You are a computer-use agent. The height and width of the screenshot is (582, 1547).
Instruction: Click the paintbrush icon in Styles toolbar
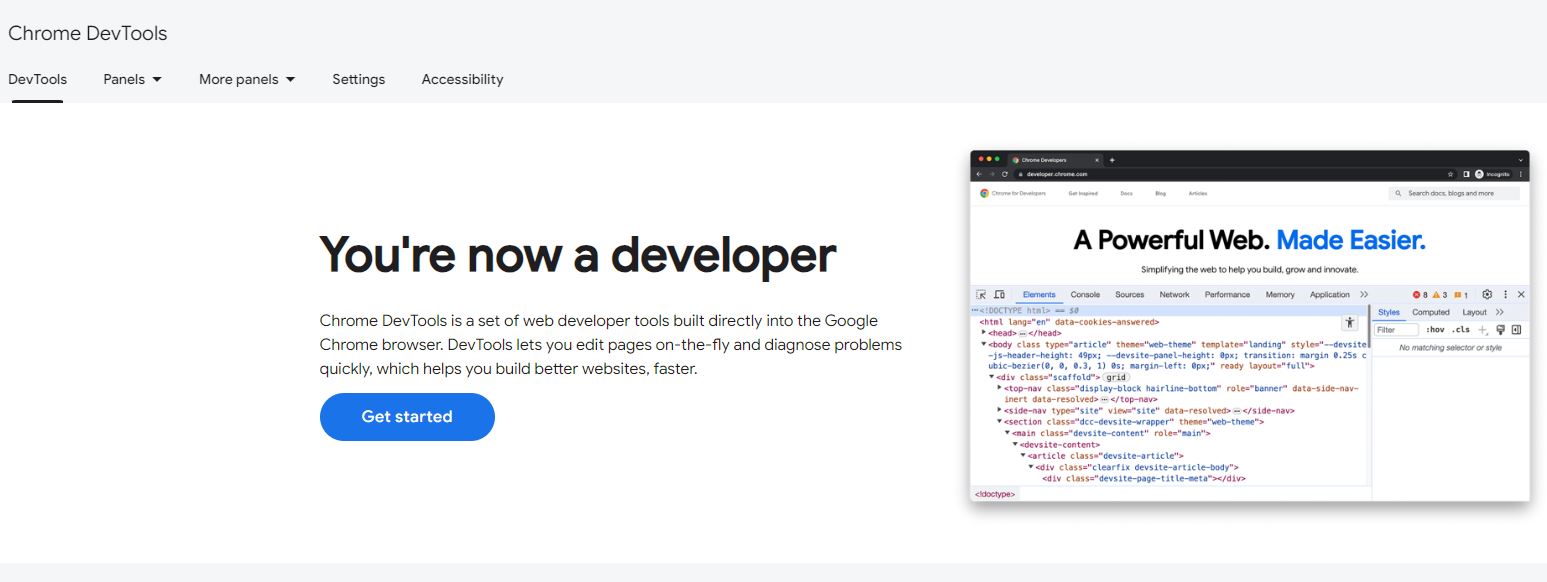click(1500, 330)
